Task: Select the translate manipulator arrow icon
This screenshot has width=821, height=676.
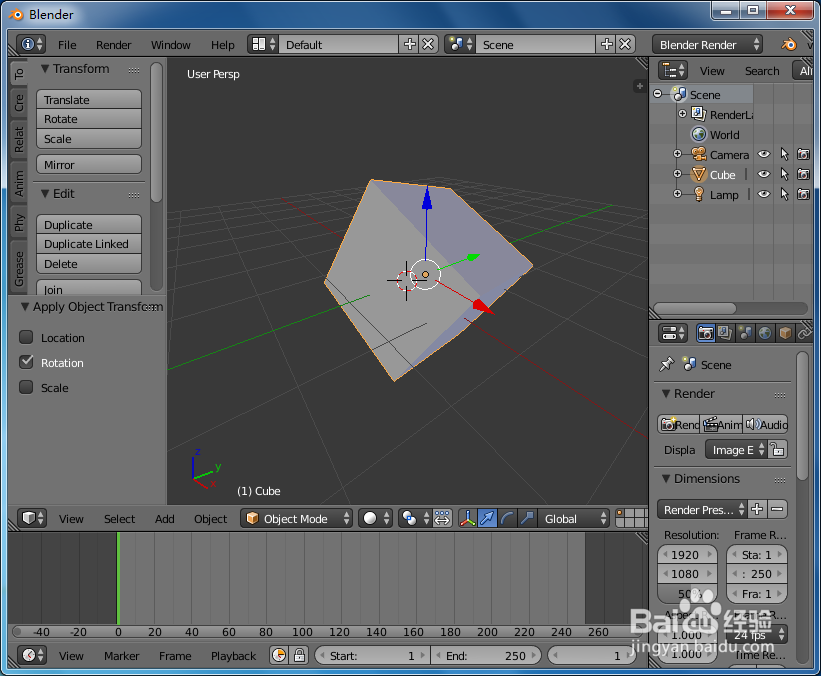Action: [487, 518]
